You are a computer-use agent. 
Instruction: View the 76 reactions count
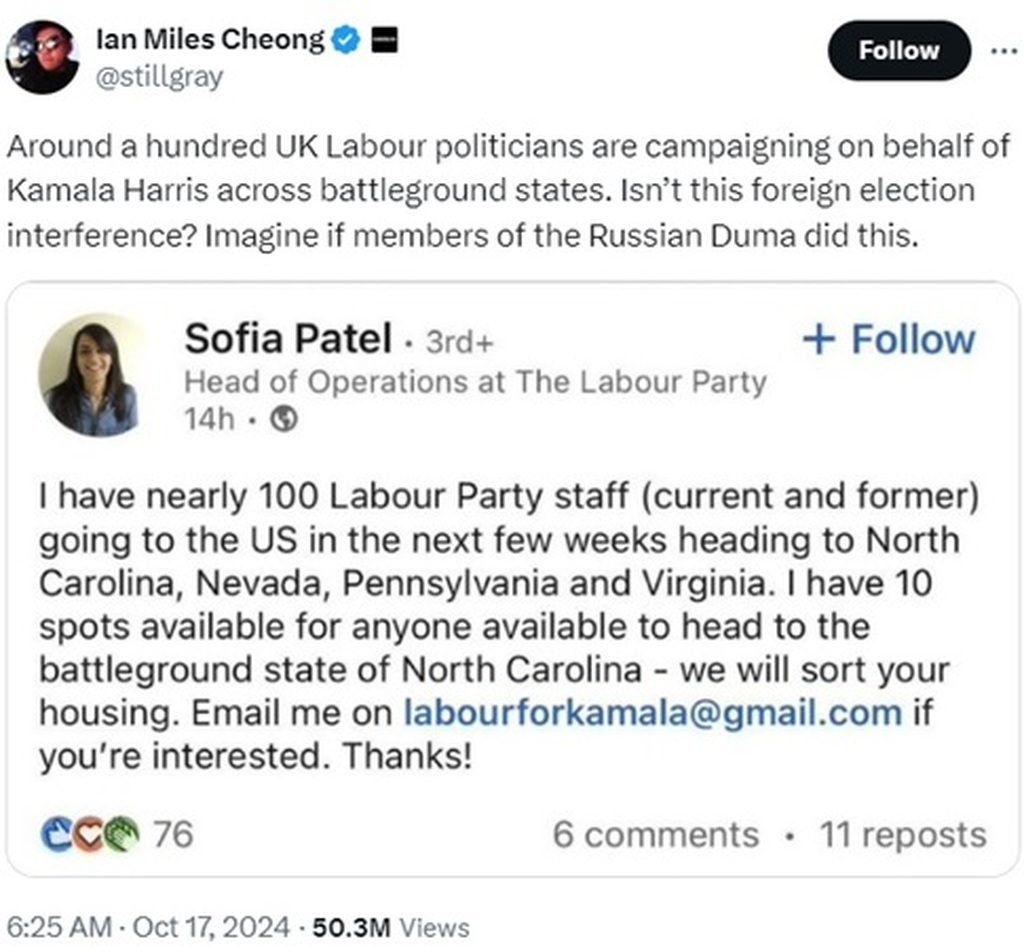tap(172, 834)
